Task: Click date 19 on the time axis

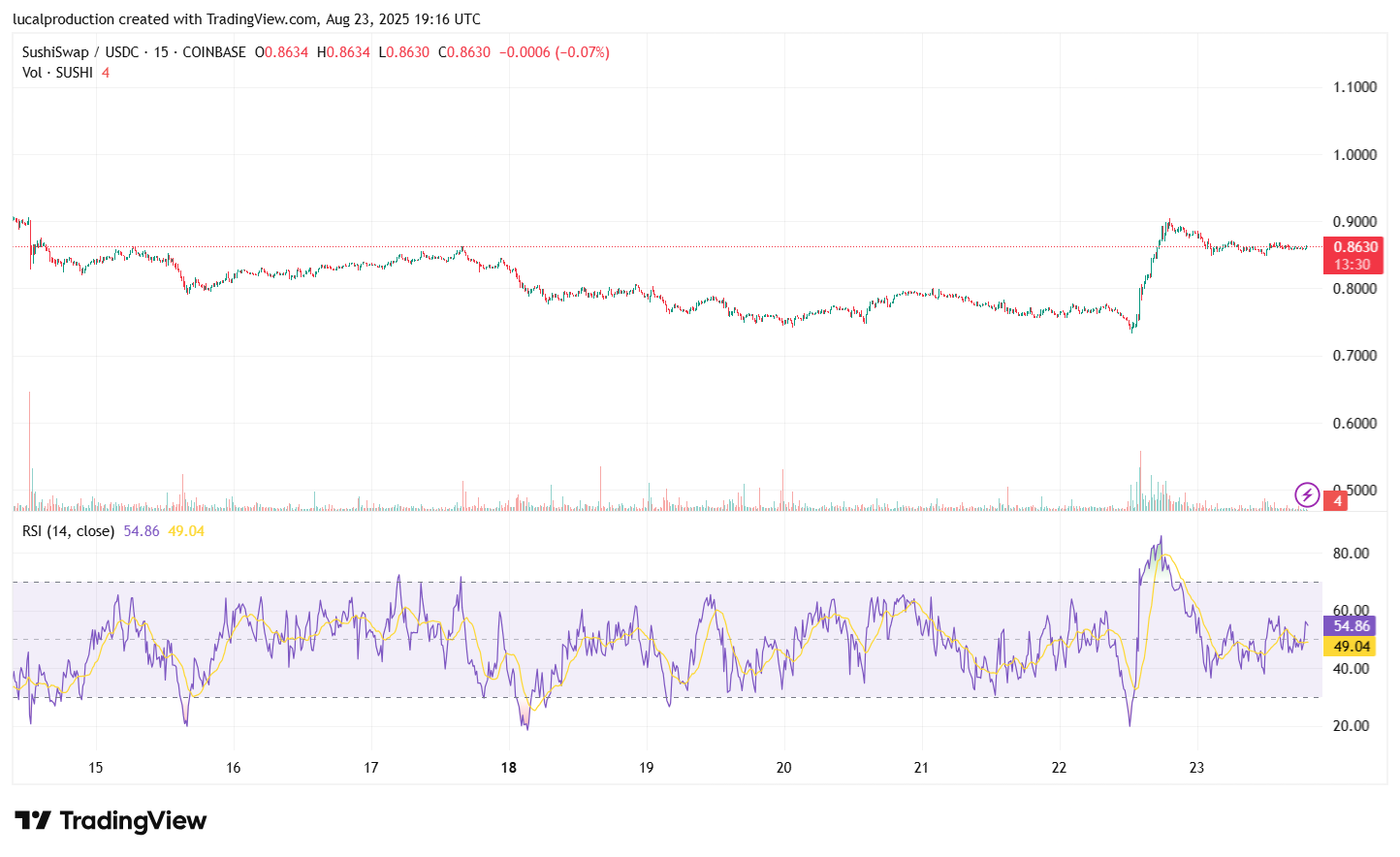Action: [x=646, y=768]
